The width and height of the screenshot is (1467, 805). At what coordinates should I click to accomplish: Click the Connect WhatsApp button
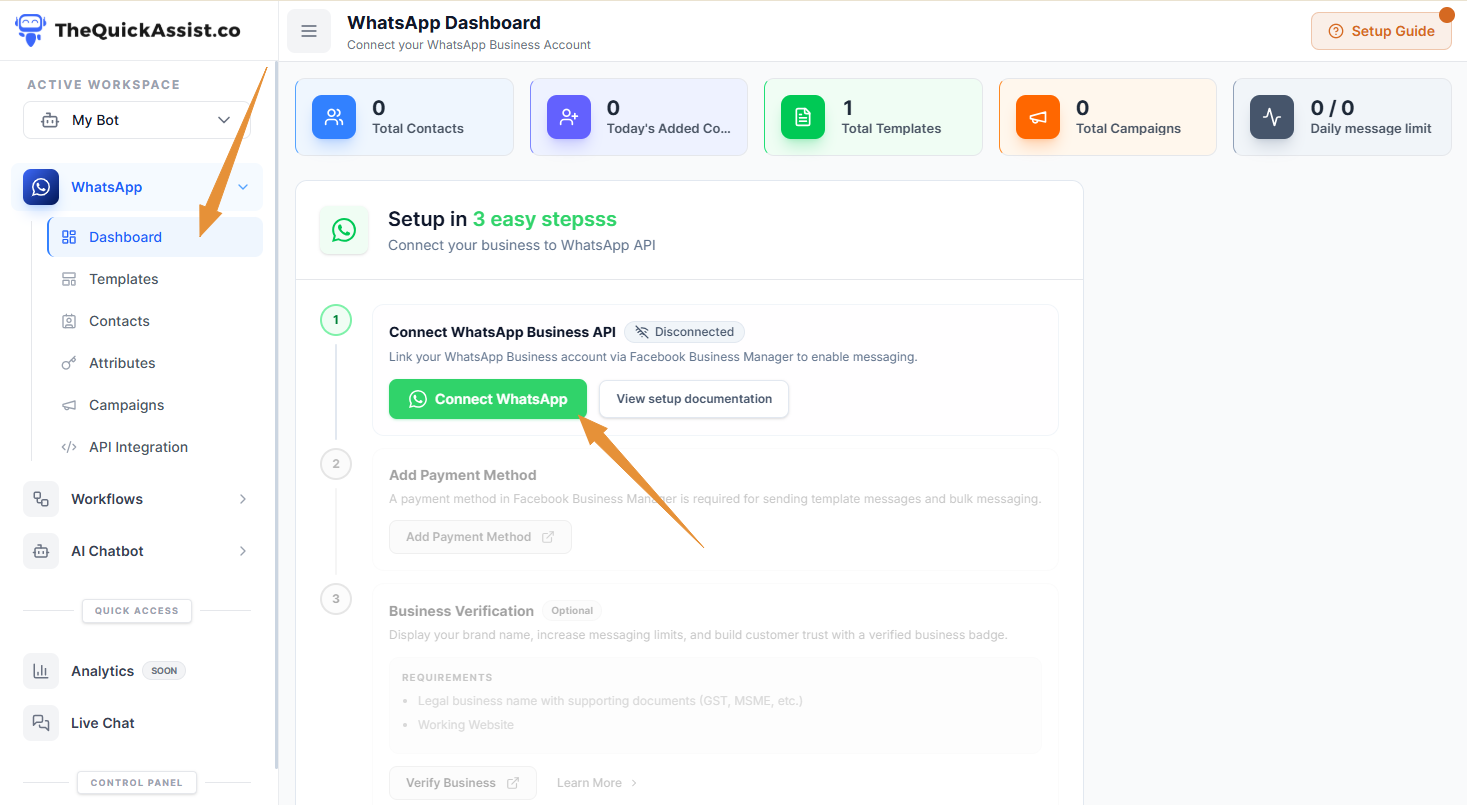click(x=487, y=398)
